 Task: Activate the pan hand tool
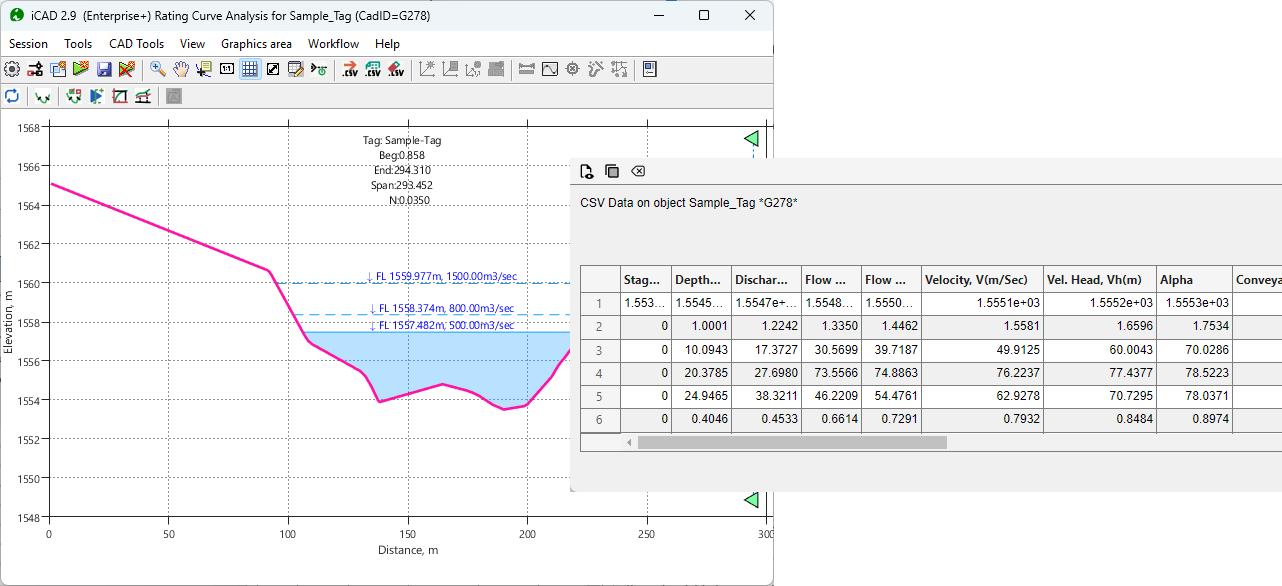[x=181, y=69]
